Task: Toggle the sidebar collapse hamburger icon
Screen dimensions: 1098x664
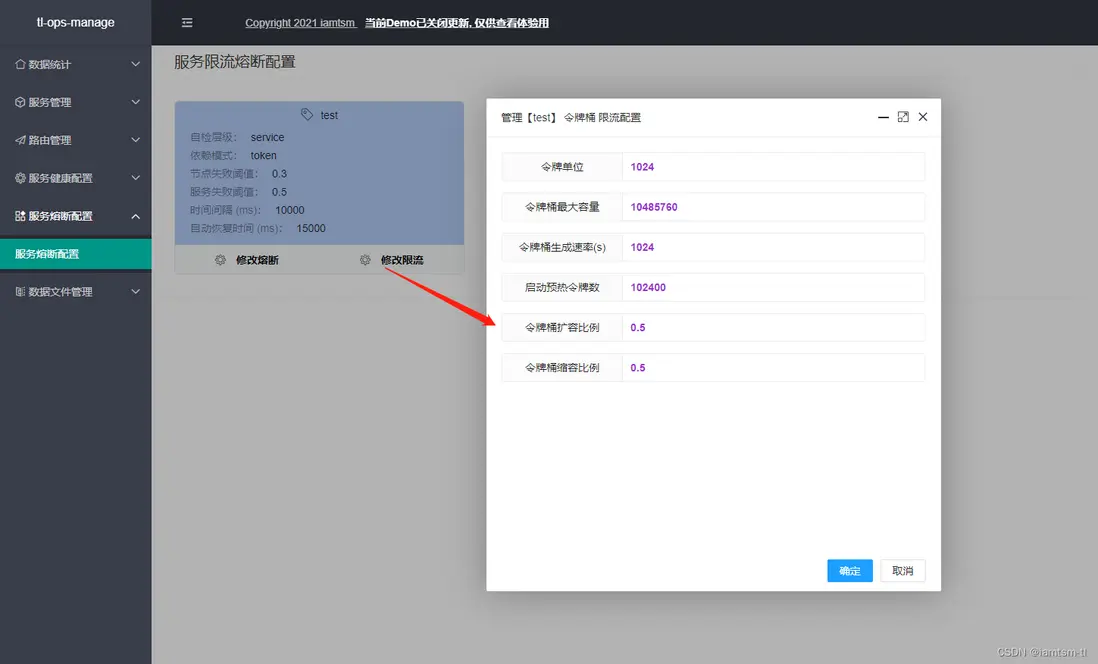Action: point(187,22)
